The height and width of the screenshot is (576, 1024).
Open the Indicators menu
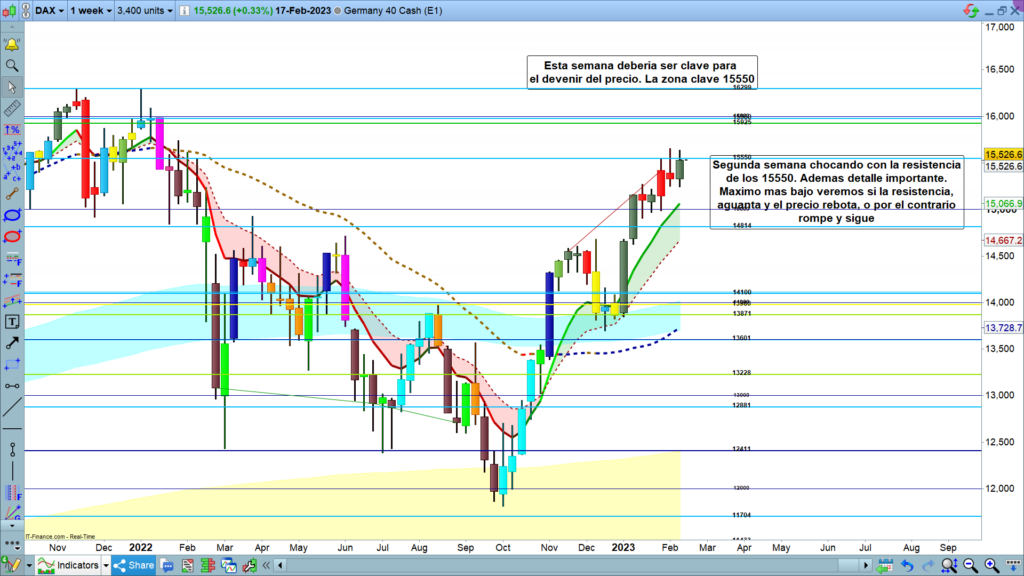tap(77, 566)
